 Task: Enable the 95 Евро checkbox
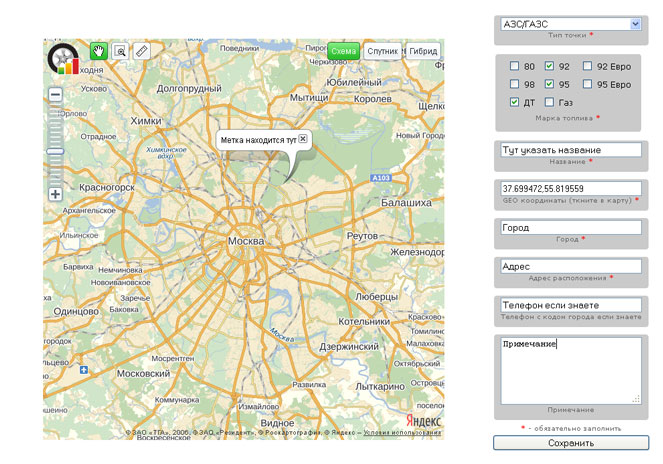pos(587,85)
